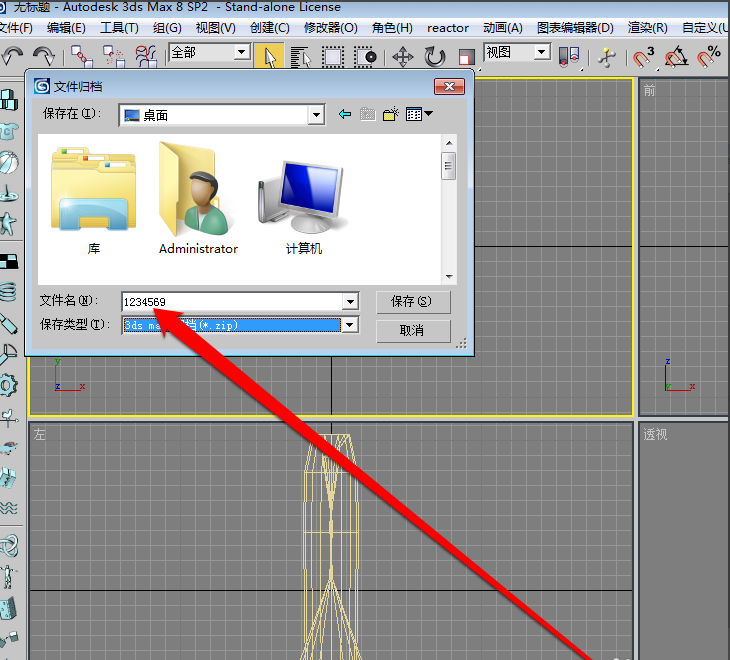Viewport: 730px width, 660px height.
Task: Open reference coordinate dropdown showing 视图
Action: tap(541, 52)
